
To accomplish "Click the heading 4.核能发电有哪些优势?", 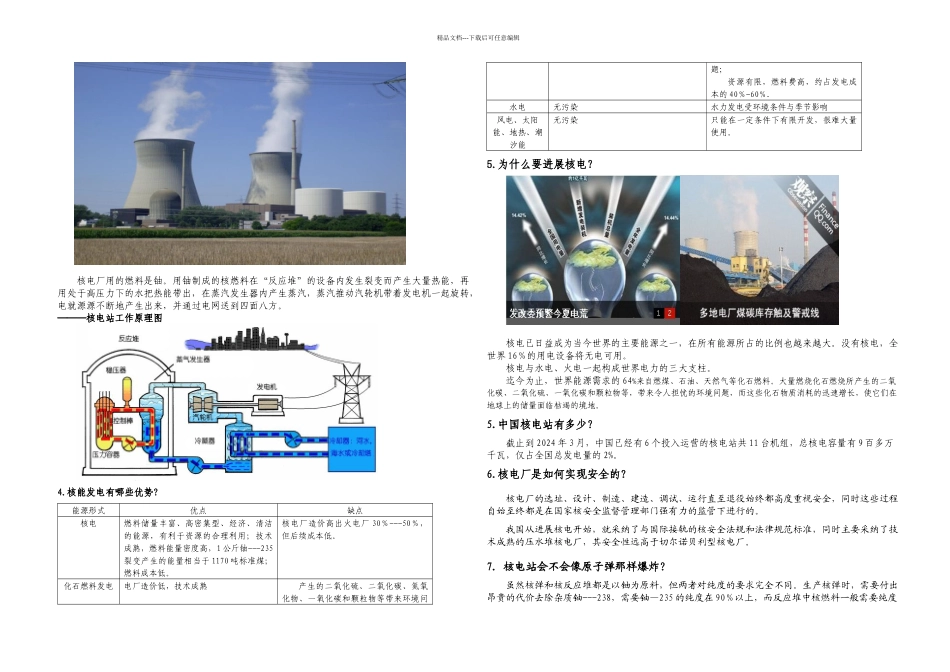I will (108, 492).
